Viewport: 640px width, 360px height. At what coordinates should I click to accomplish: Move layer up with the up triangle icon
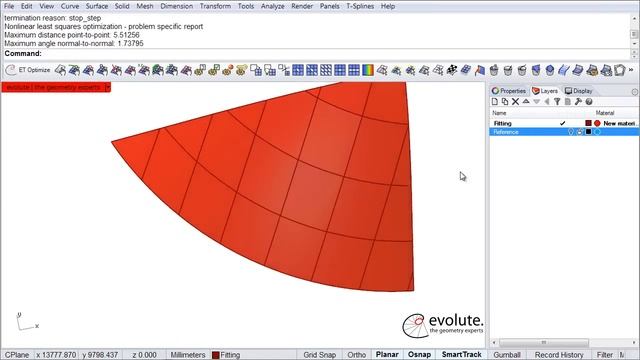pos(526,102)
